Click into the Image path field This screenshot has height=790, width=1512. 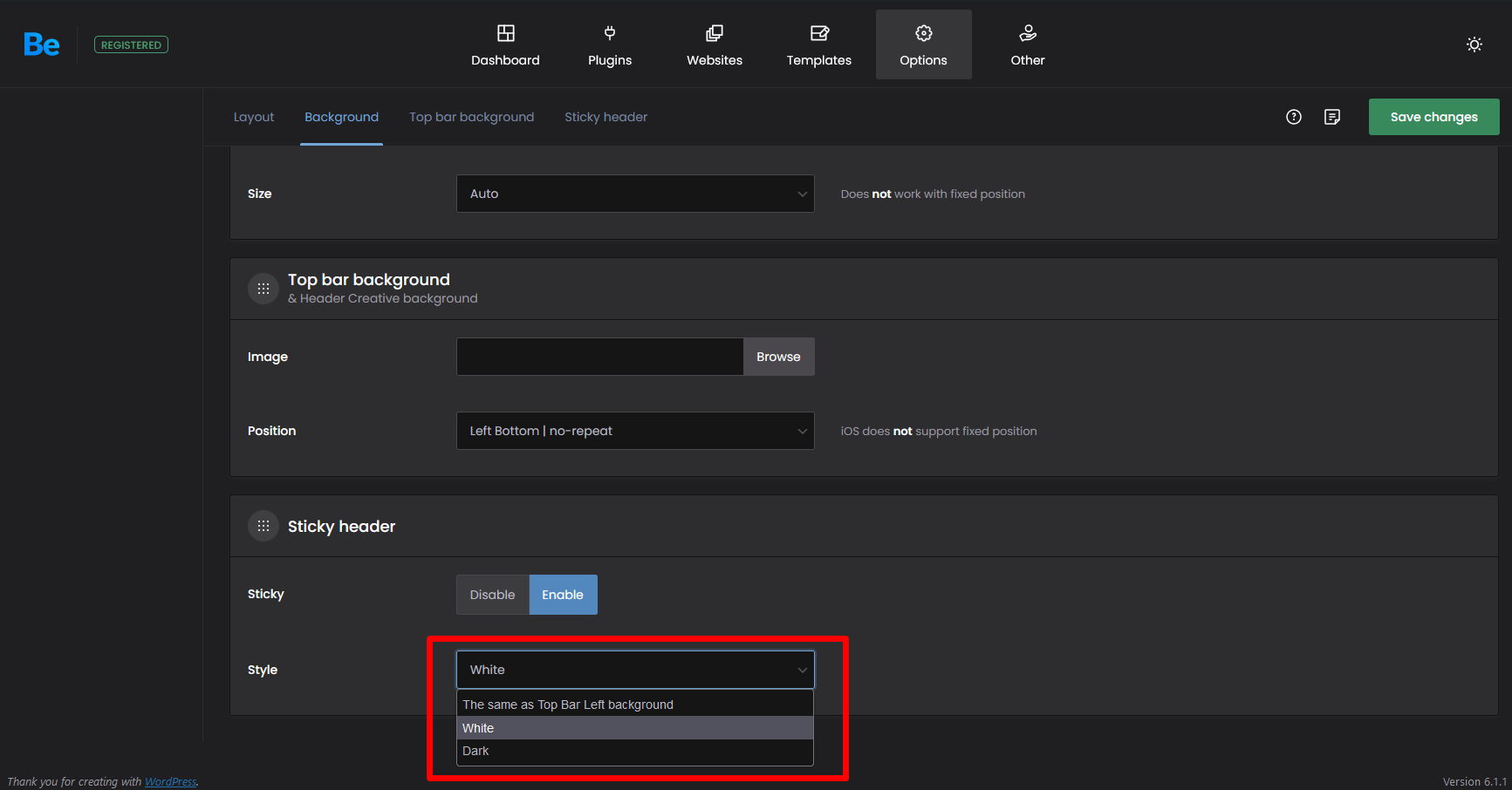point(600,357)
